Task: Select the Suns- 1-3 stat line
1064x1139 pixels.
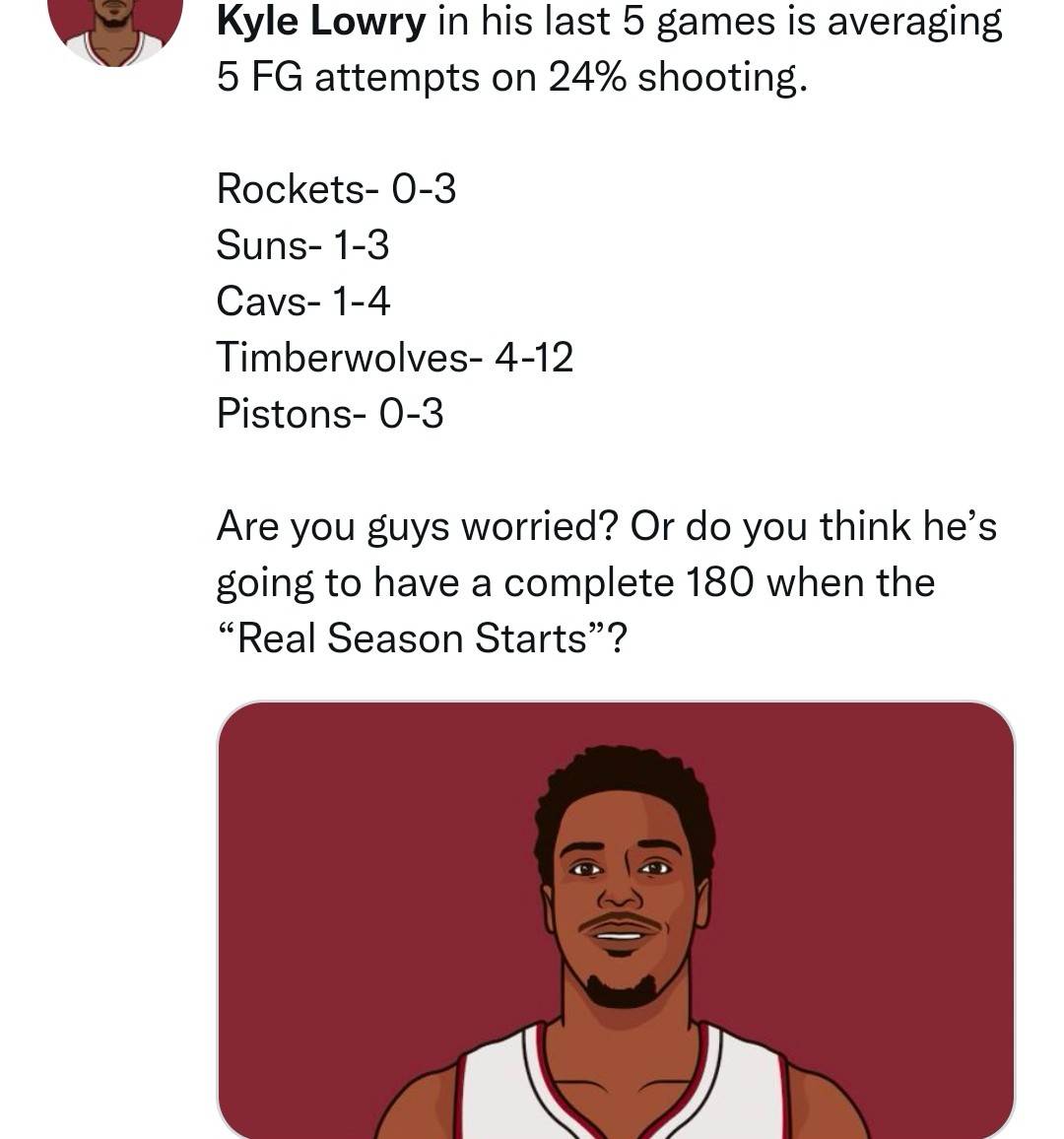Action: [302, 244]
